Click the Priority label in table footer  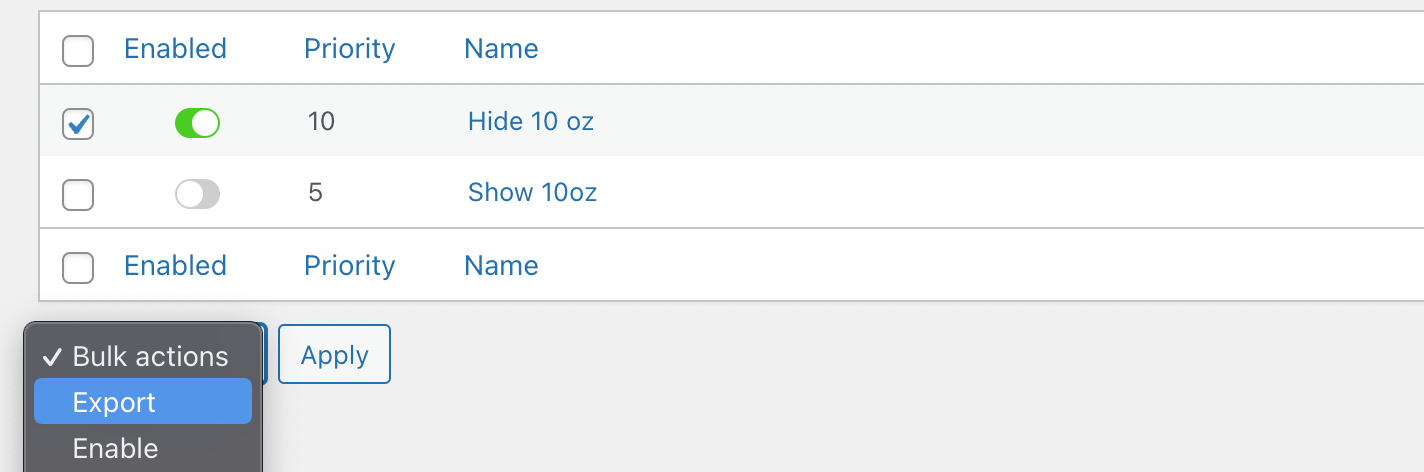coord(349,266)
